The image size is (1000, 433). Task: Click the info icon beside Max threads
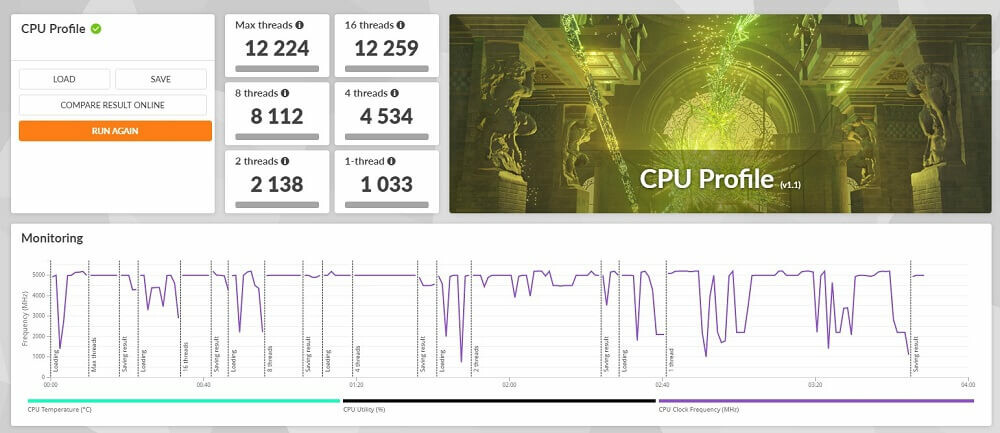300,24
